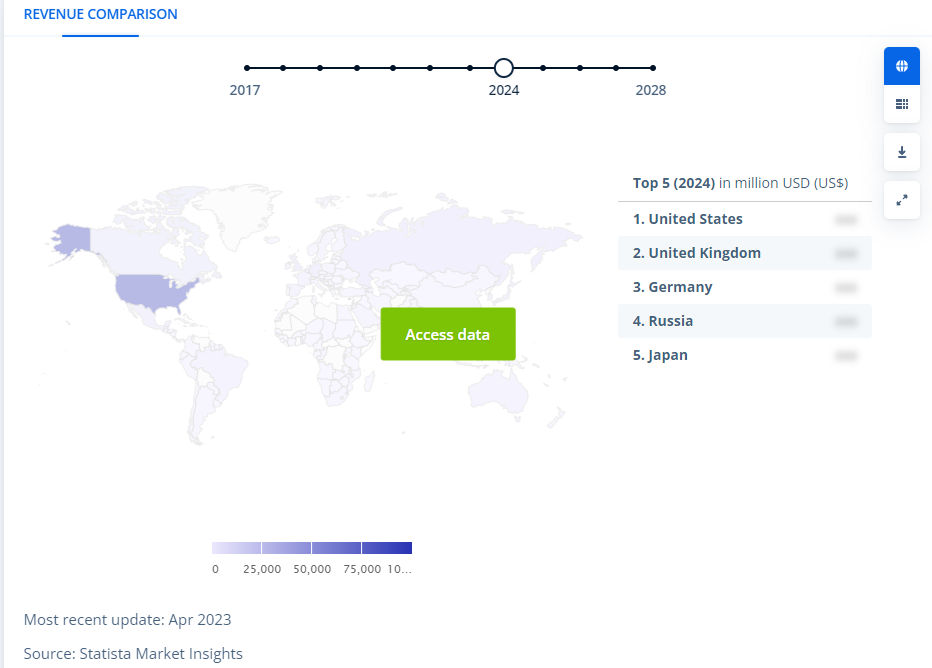Click the highlighted United States on the map

[x=155, y=290]
